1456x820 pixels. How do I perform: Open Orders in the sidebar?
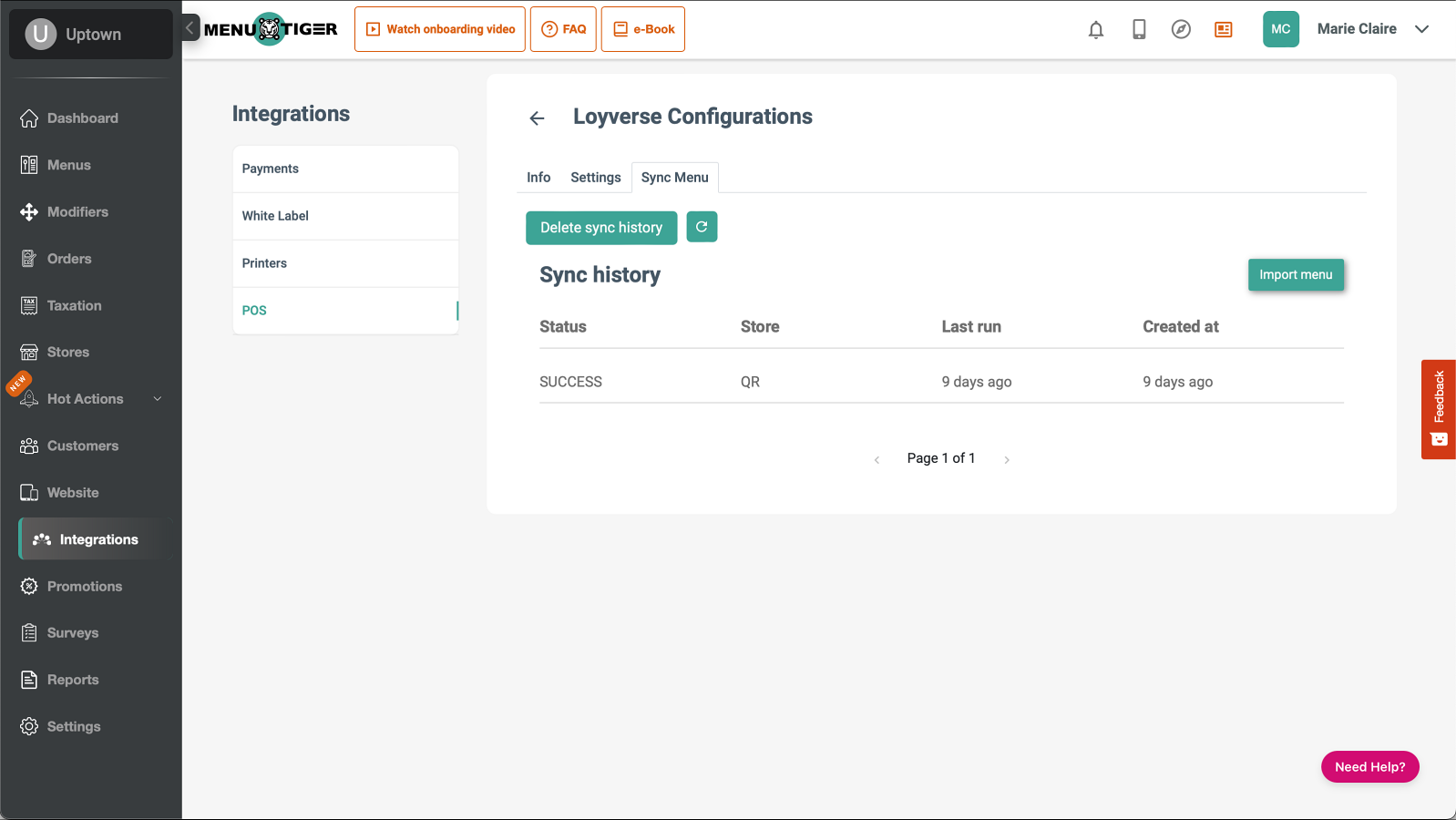click(x=69, y=259)
